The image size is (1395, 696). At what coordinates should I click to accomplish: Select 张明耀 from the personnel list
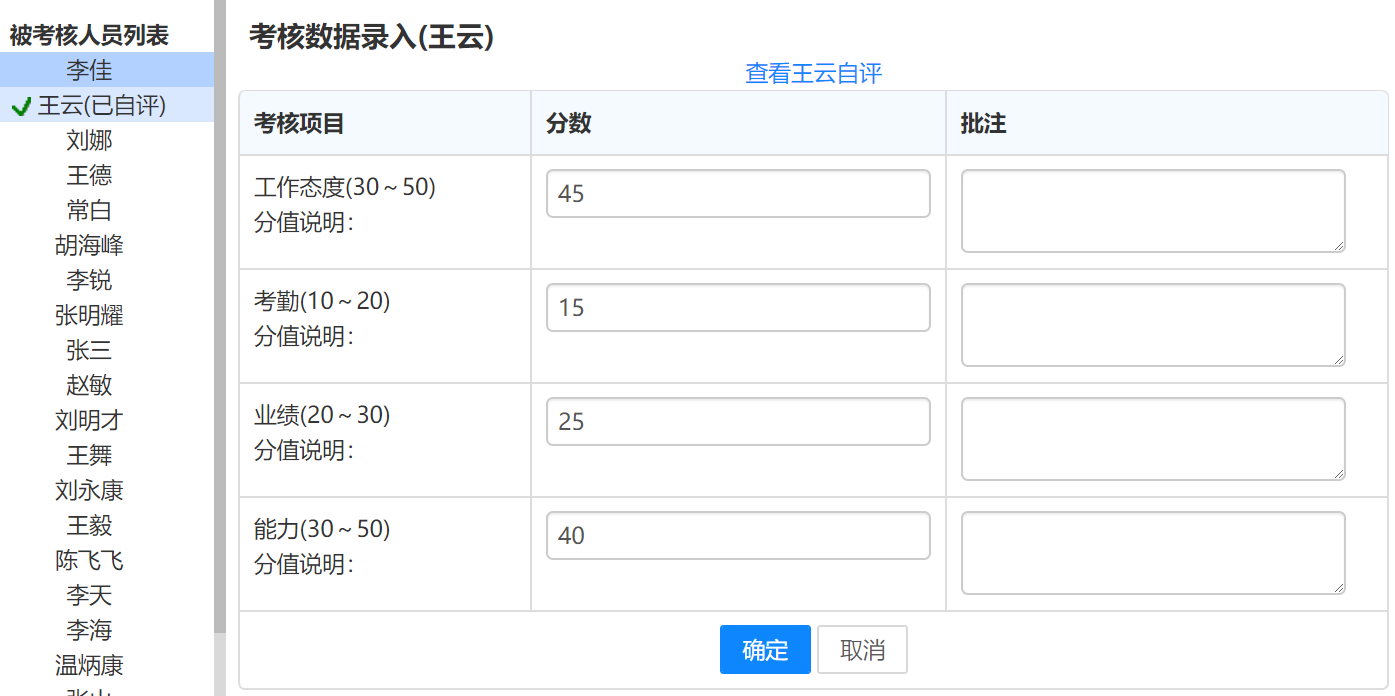tap(89, 316)
